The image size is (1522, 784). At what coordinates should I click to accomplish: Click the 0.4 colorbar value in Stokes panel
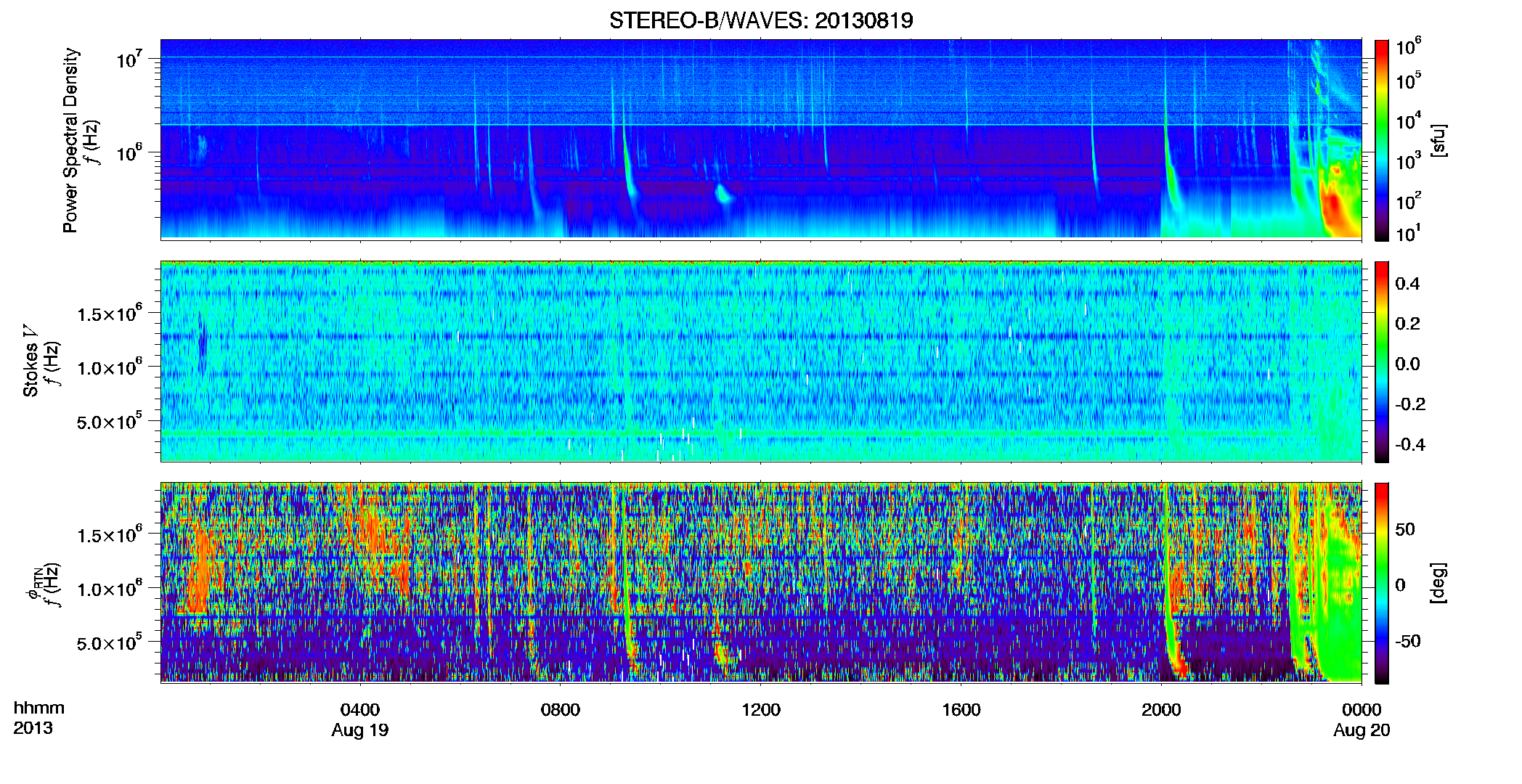pos(1407,284)
